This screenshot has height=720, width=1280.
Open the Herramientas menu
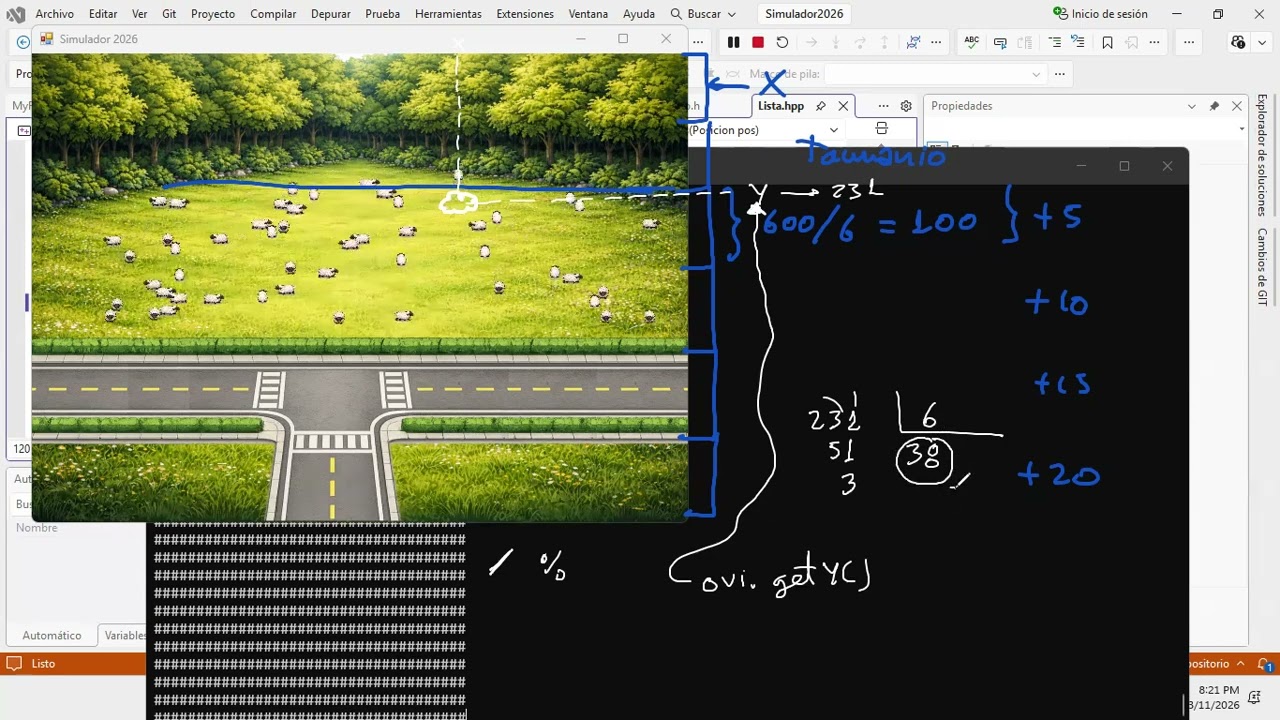[448, 14]
